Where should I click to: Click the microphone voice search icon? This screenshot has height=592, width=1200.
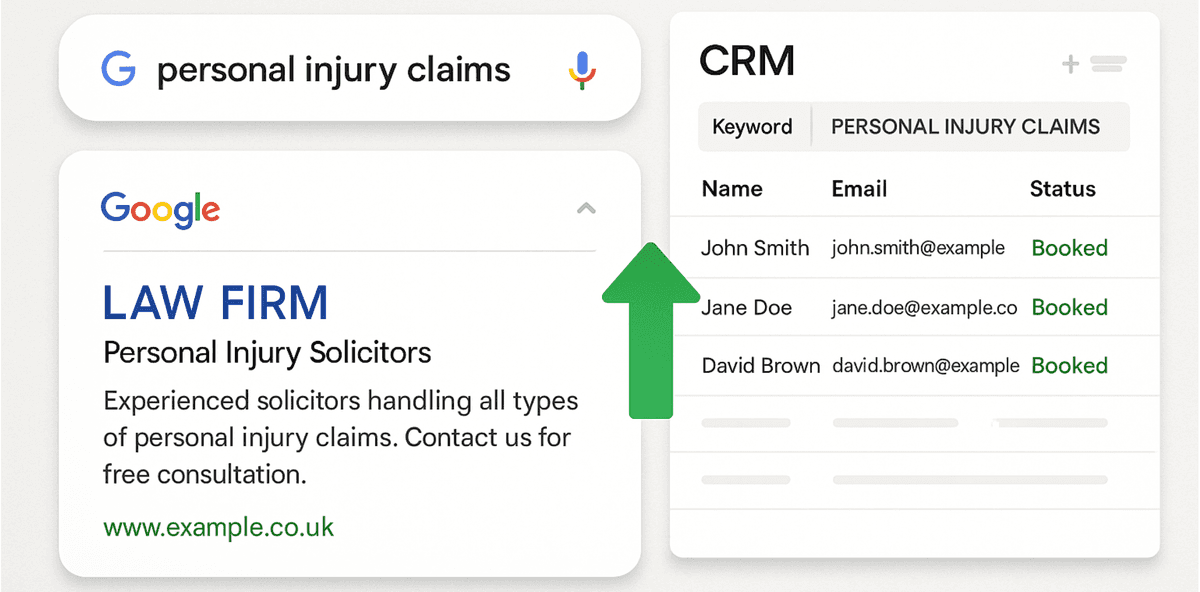pos(582,70)
